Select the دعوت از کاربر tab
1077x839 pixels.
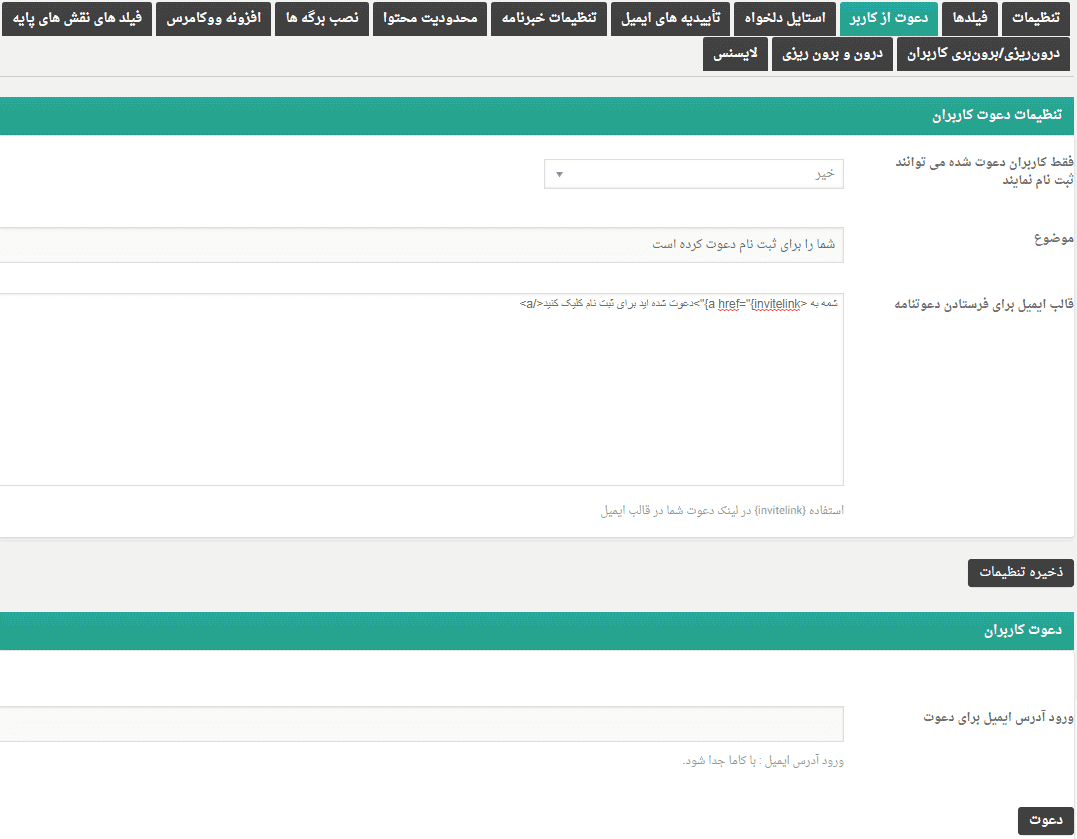(x=889, y=19)
